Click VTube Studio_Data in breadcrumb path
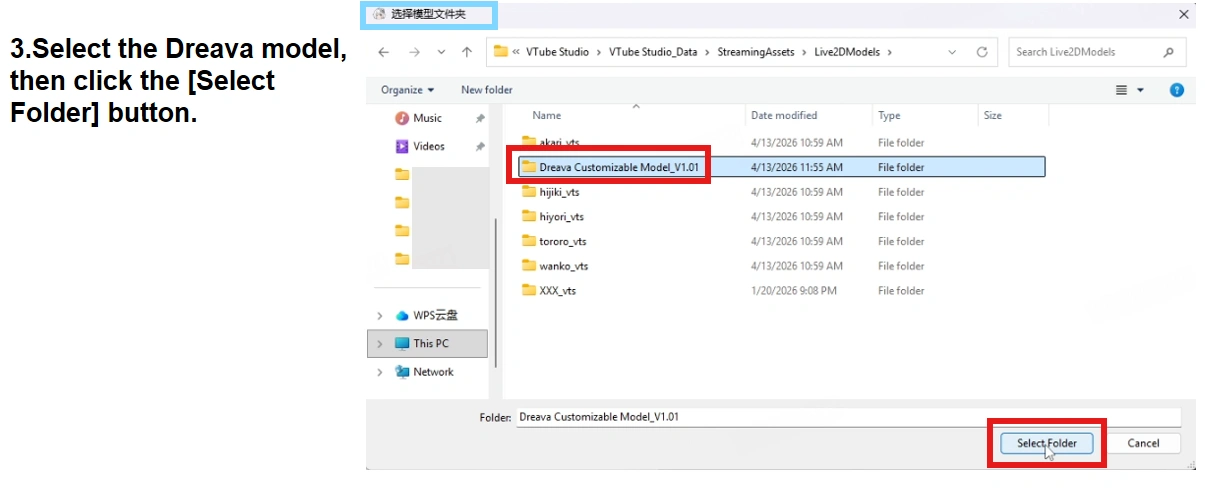Image resolution: width=1205 pixels, height=498 pixels. (653, 52)
